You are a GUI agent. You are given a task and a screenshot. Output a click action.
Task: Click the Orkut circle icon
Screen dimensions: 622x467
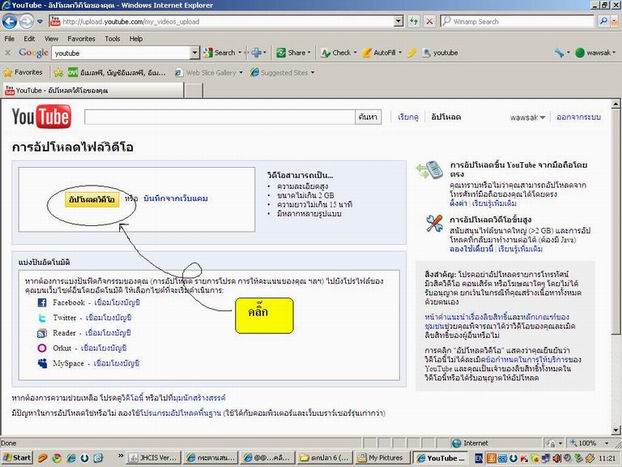pos(42,348)
